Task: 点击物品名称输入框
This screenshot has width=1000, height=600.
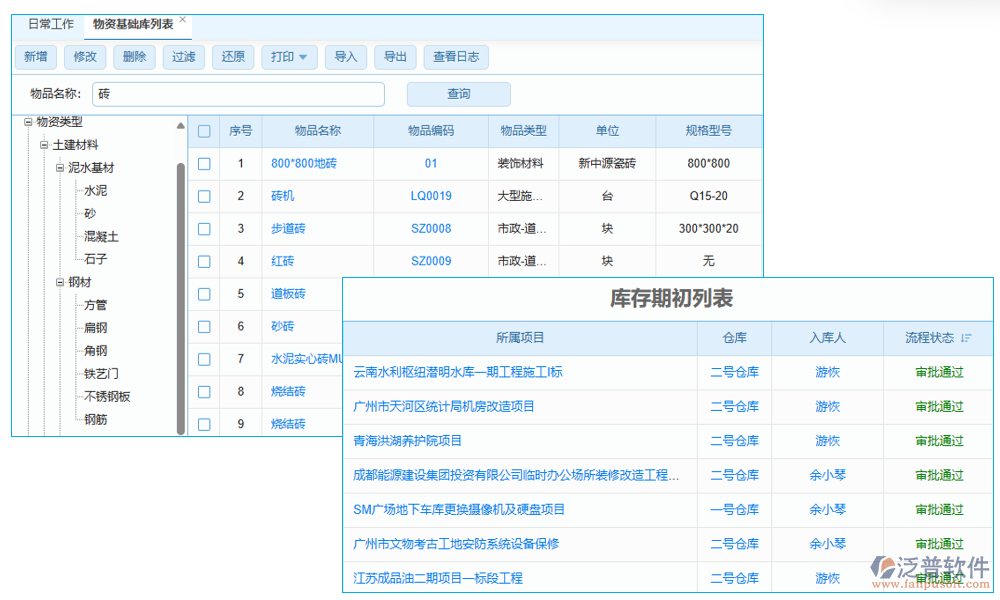Action: tap(238, 93)
